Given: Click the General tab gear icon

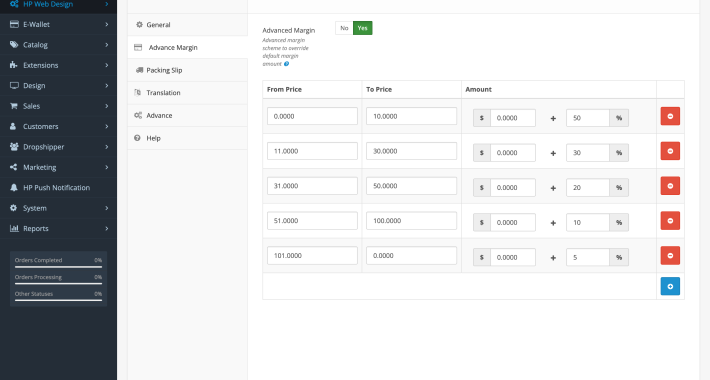Looking at the screenshot, I should click(x=139, y=24).
